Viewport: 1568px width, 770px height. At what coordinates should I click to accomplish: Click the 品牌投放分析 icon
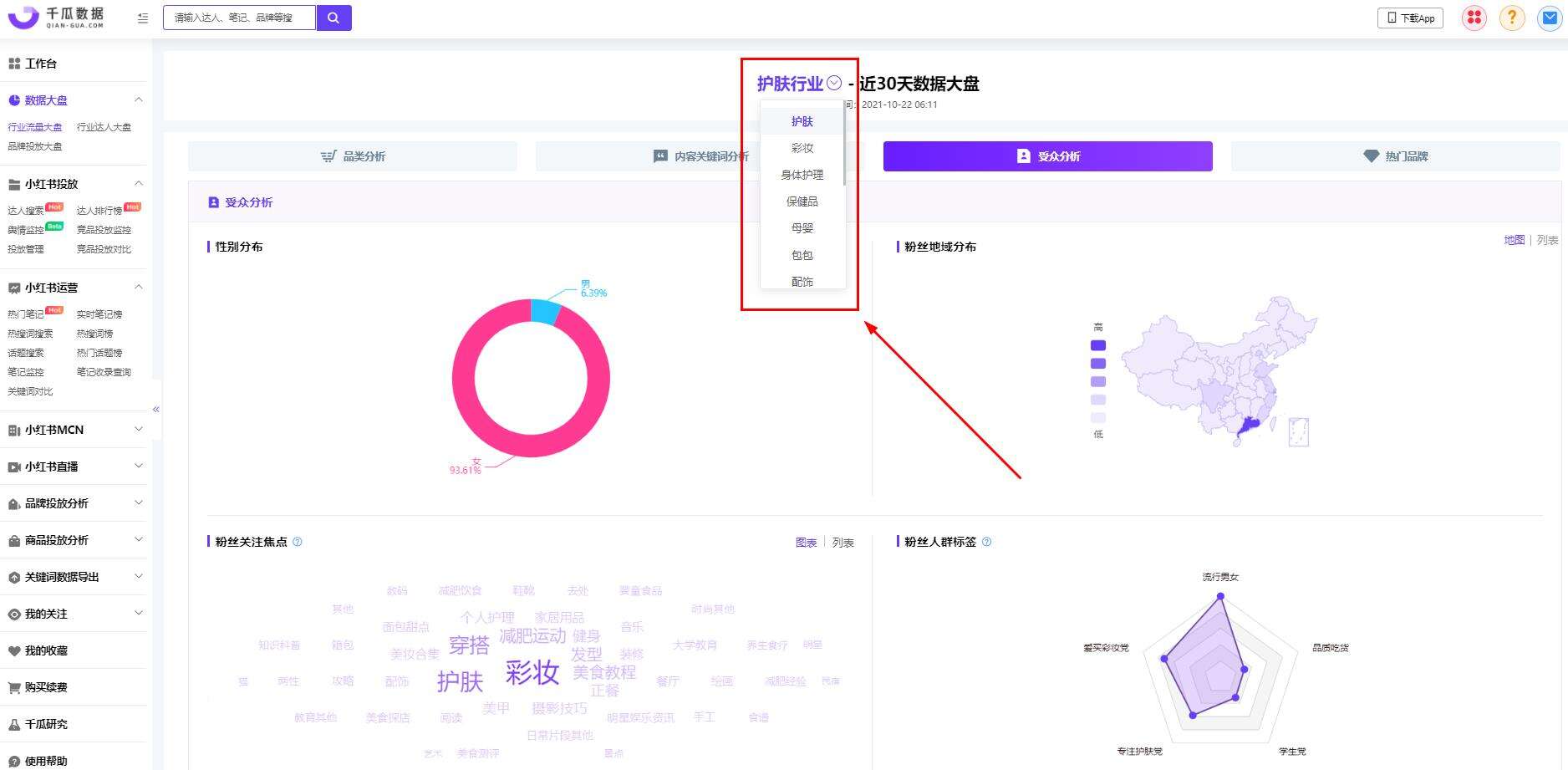14,503
